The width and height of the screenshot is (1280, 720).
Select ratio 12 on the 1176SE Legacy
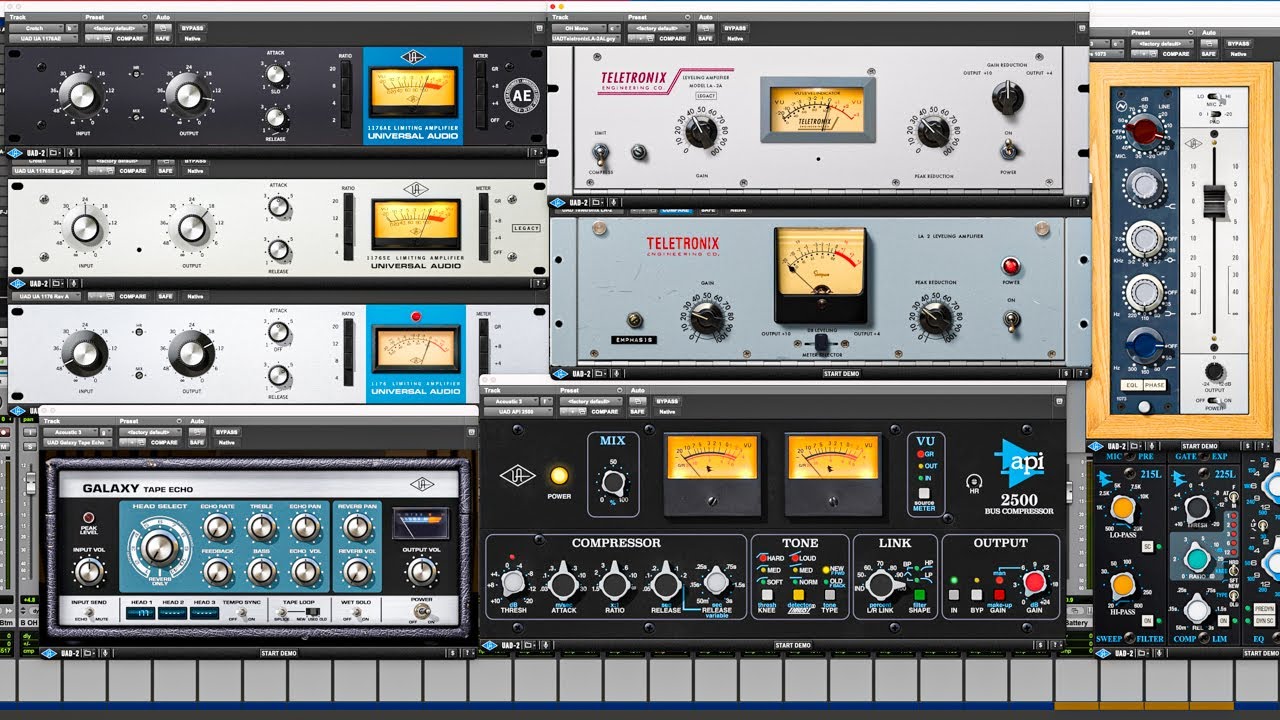coord(348,217)
